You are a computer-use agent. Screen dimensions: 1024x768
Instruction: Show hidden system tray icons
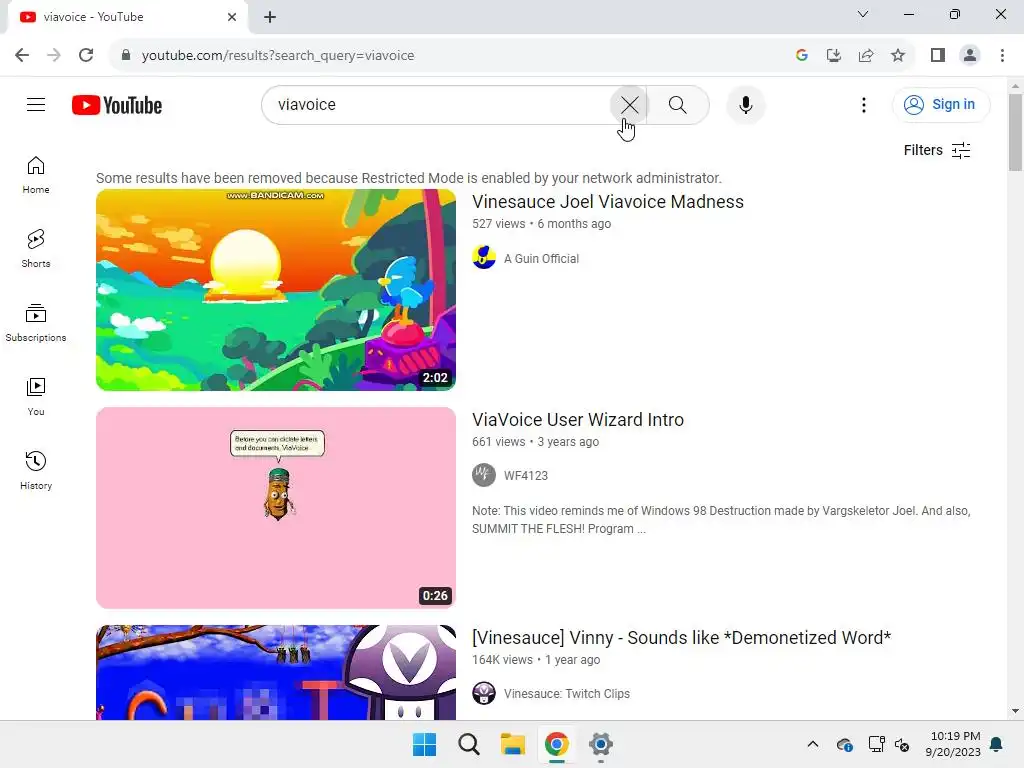812,744
